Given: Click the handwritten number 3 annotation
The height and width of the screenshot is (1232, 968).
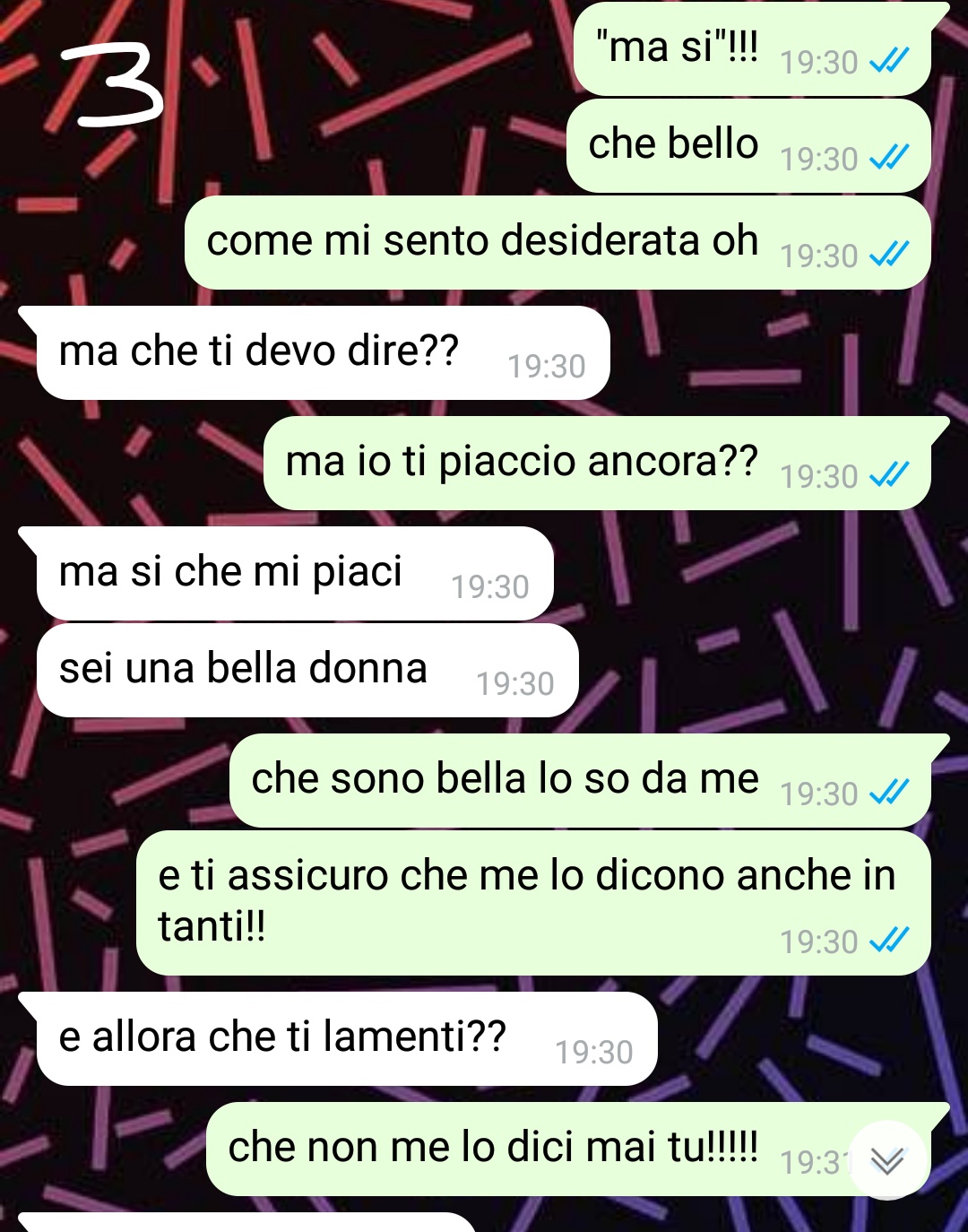Looking at the screenshot, I should [x=114, y=85].
